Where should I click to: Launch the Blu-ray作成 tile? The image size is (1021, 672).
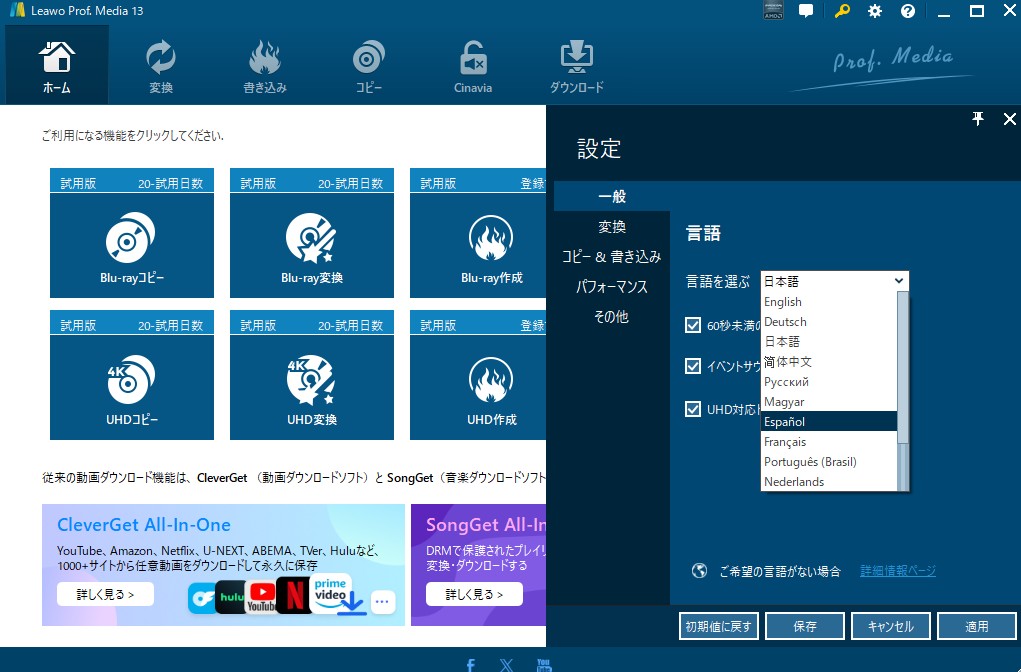[x=478, y=233]
